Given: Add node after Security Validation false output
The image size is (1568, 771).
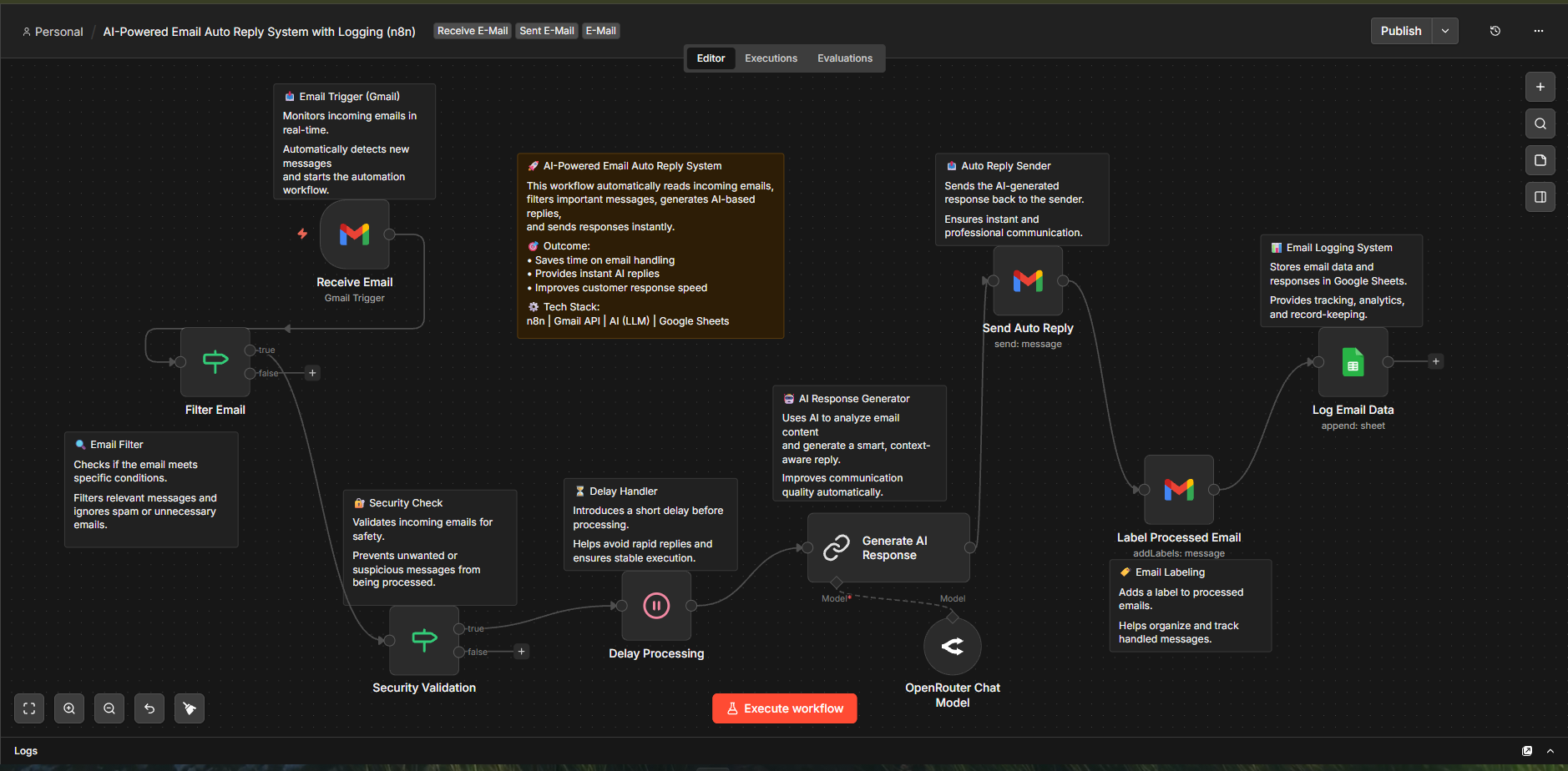Looking at the screenshot, I should pos(521,652).
